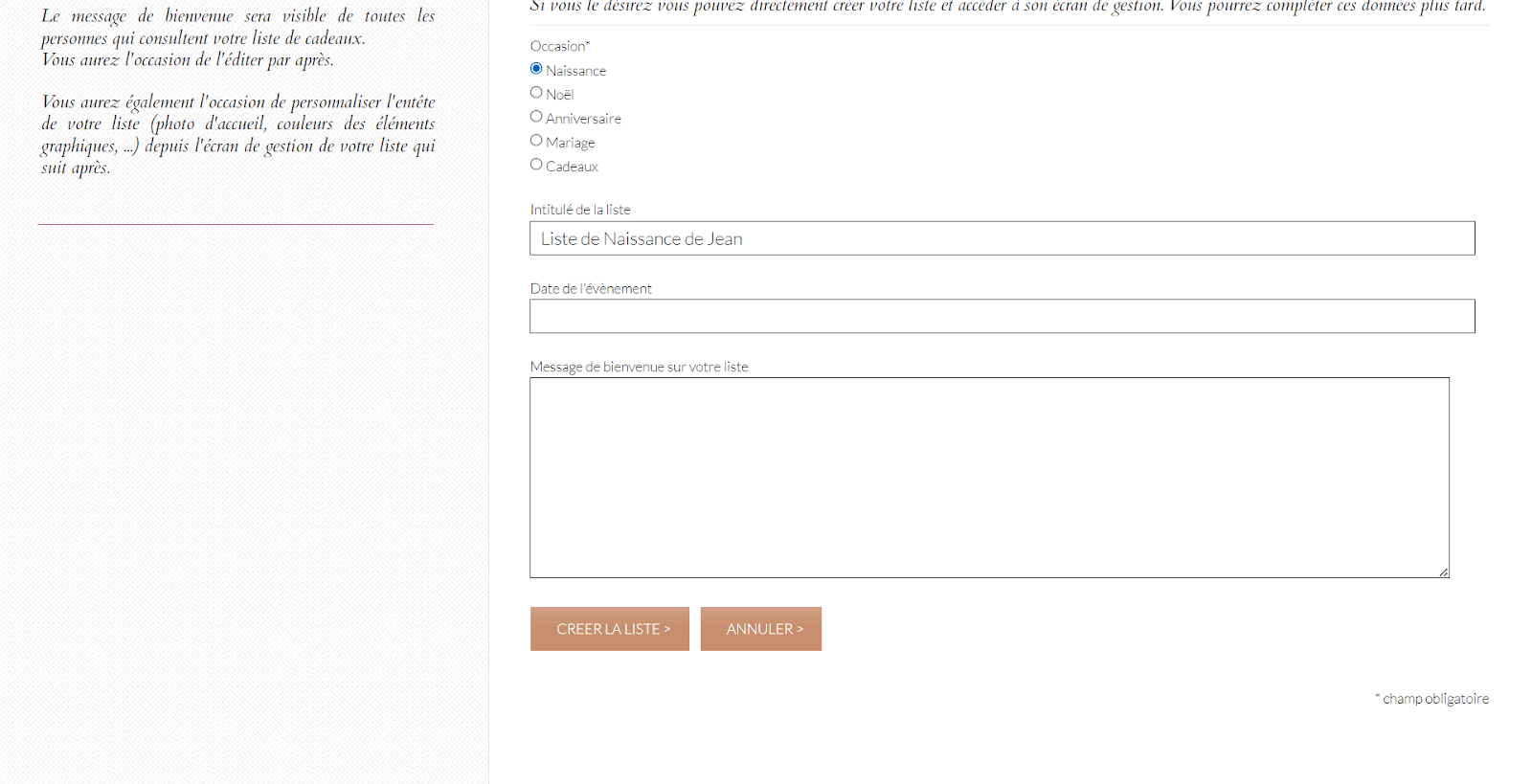
Task: Click the 'Mariage' option label text
Action: point(571,143)
